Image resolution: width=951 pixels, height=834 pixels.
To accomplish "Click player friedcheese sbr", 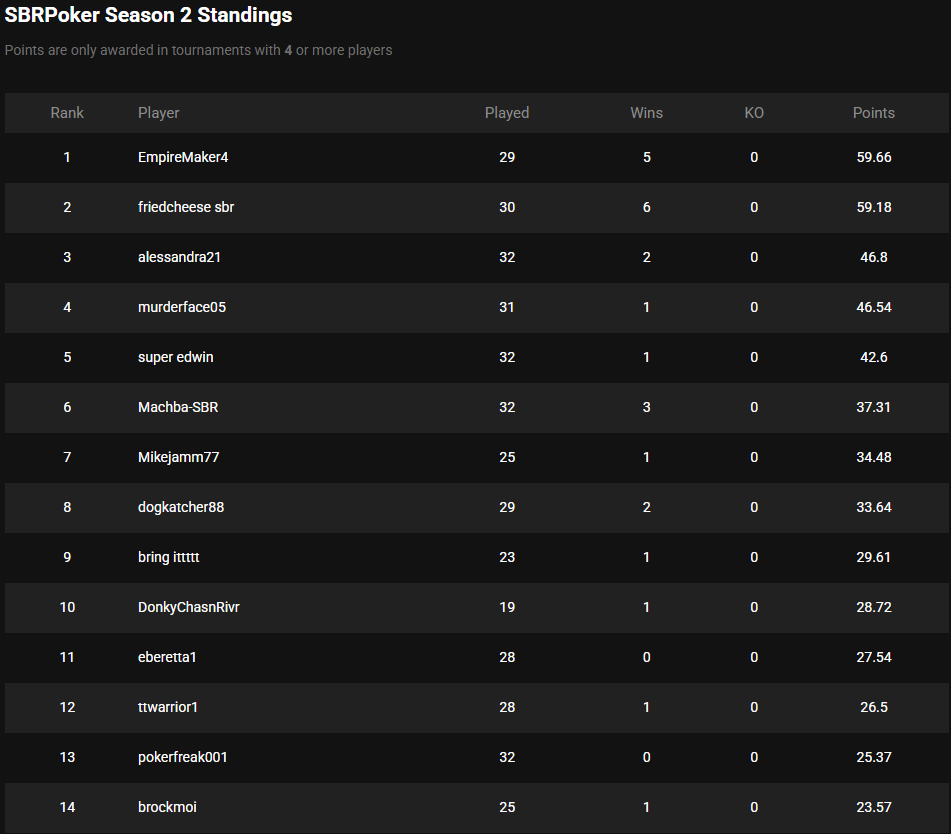I will (x=186, y=207).
